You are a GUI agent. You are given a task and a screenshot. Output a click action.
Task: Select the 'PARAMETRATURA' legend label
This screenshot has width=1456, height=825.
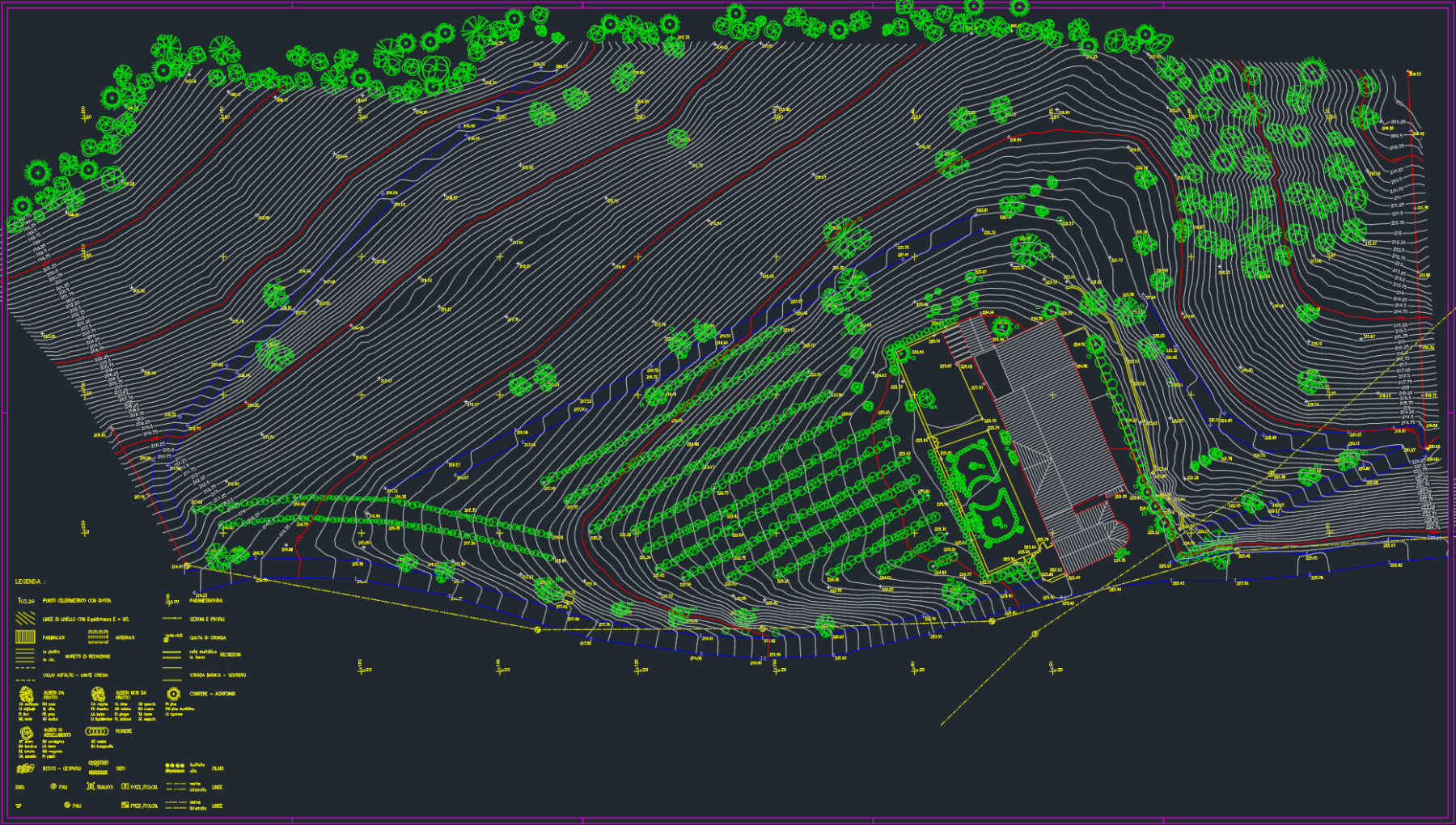205,601
